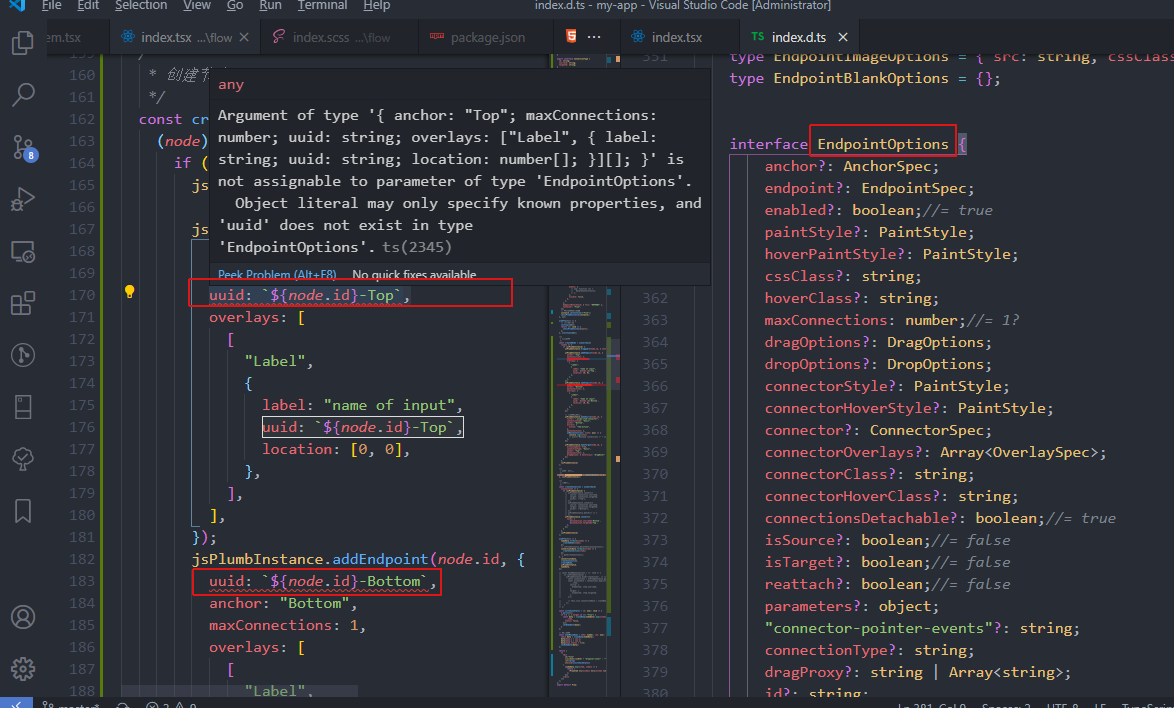Click the 'any' type in hover tooltip
The width and height of the screenshot is (1174, 708).
click(x=231, y=85)
